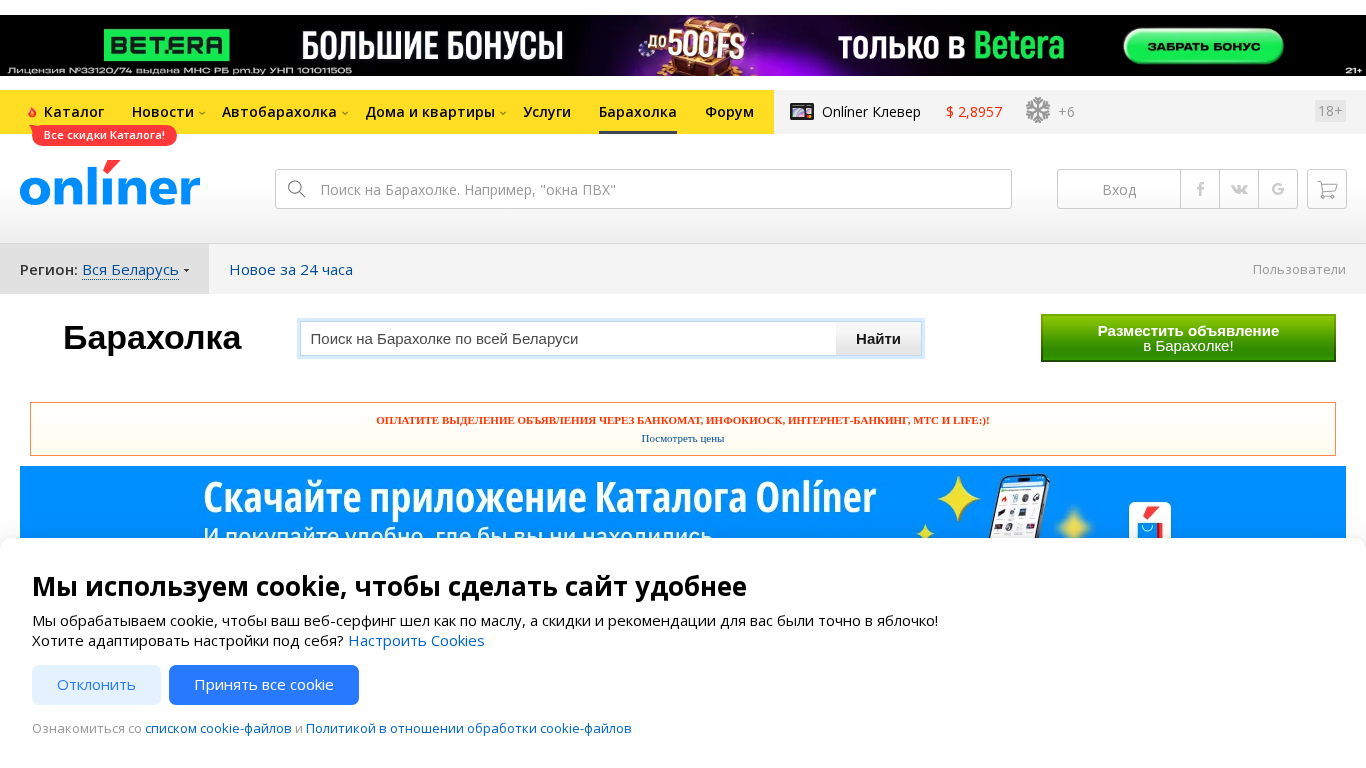Open Onliner Клевер card icon
The width and height of the screenshot is (1366, 768).
point(802,112)
